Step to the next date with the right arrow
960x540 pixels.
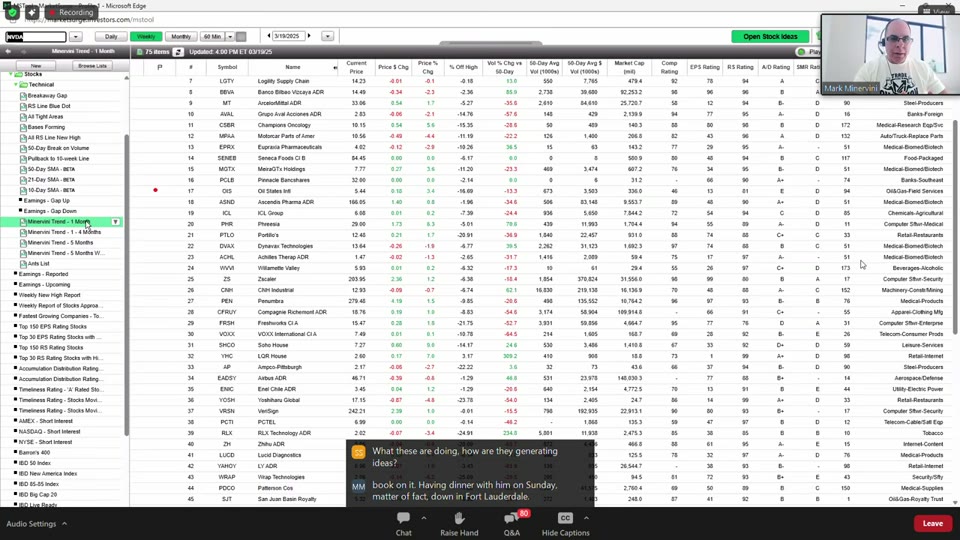(x=309, y=36)
